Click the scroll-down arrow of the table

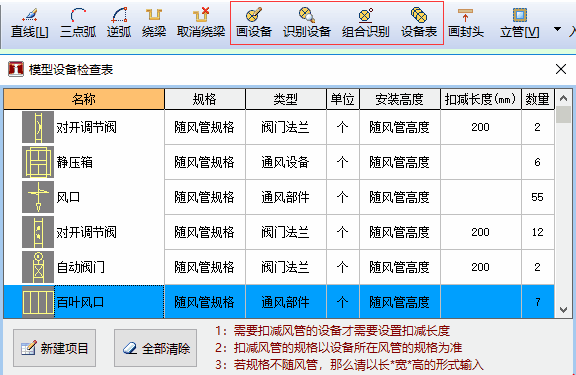pos(563,310)
